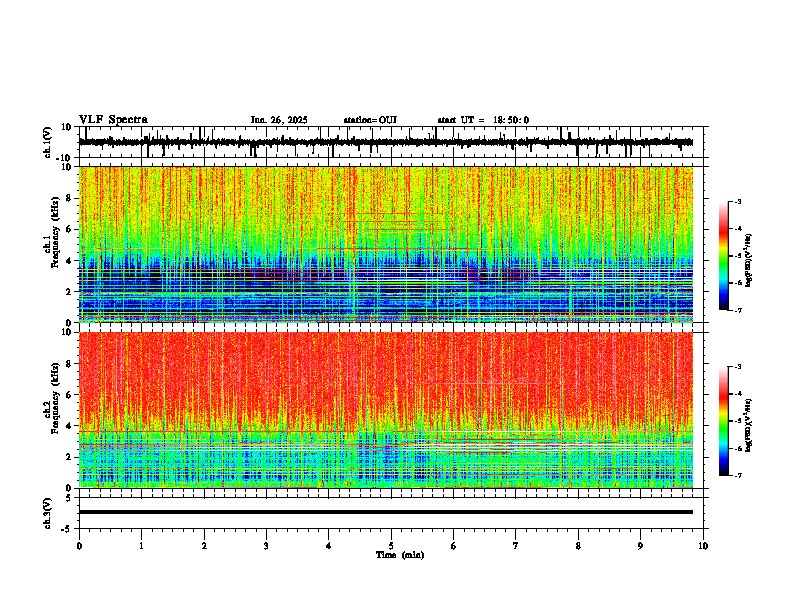Screen dimensions: 792x612
Task: Click the log(PSD) unit label beside ch.2 colorbar
Action: [x=749, y=424]
